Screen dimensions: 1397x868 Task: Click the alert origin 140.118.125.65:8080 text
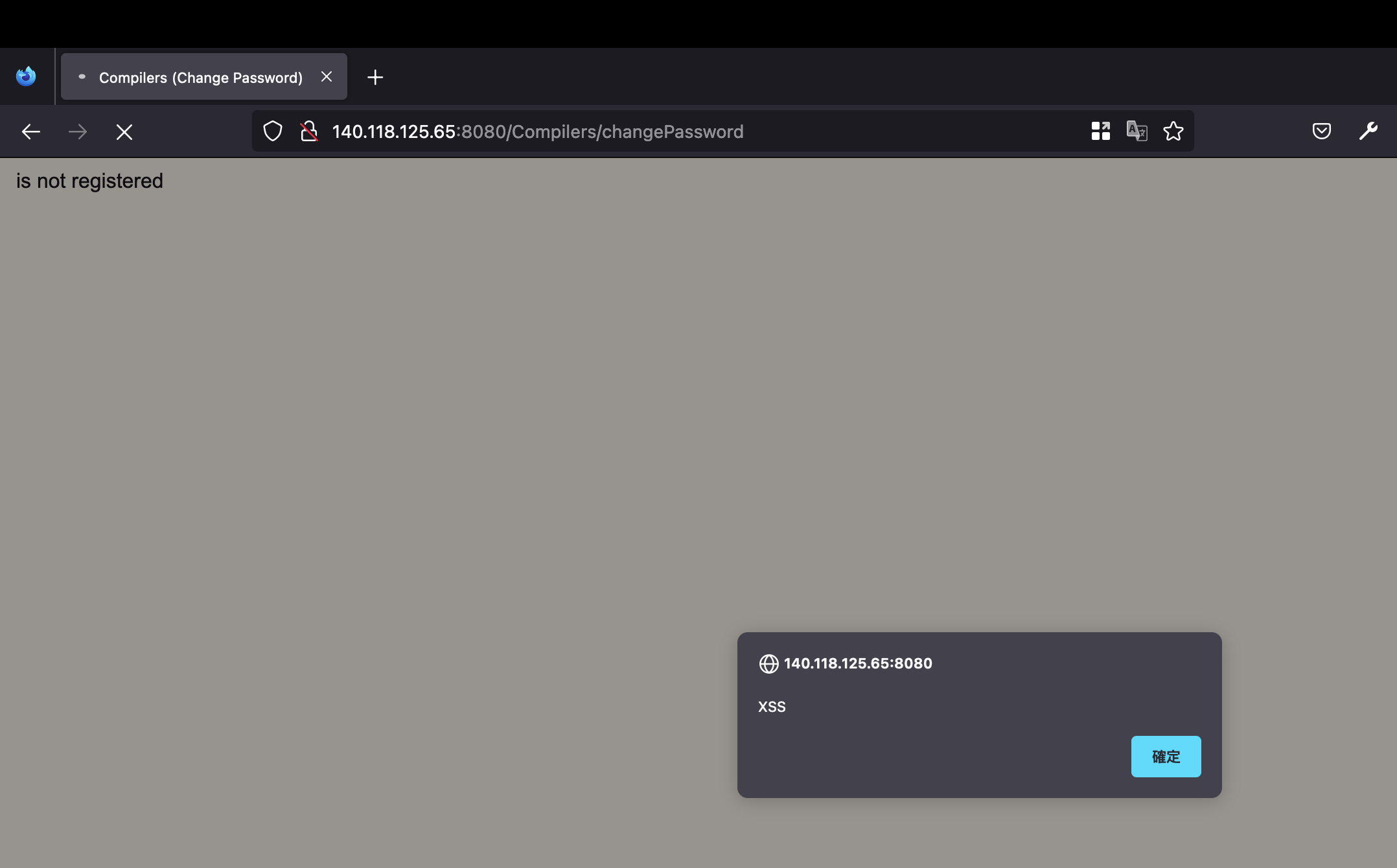point(858,663)
